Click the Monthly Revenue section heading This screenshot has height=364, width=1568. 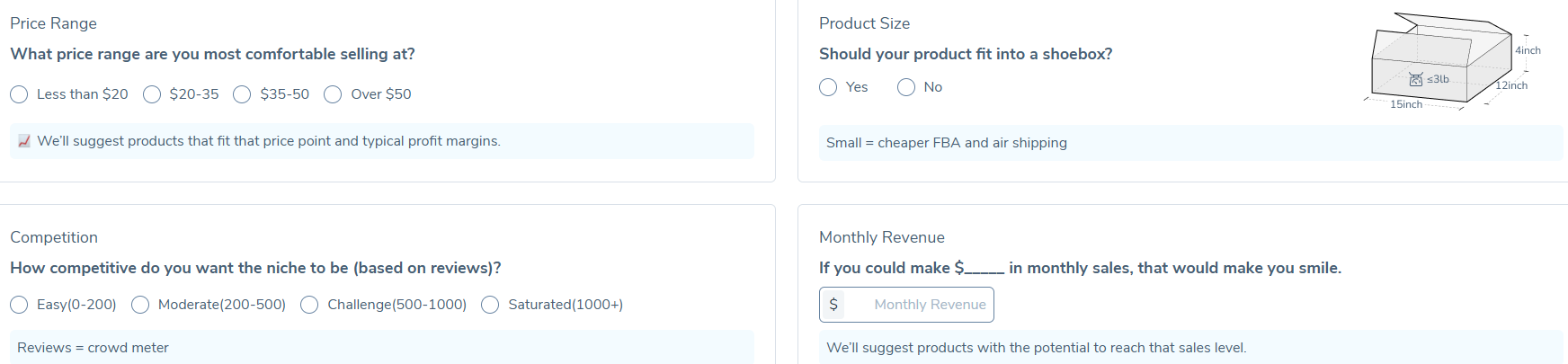coord(881,237)
